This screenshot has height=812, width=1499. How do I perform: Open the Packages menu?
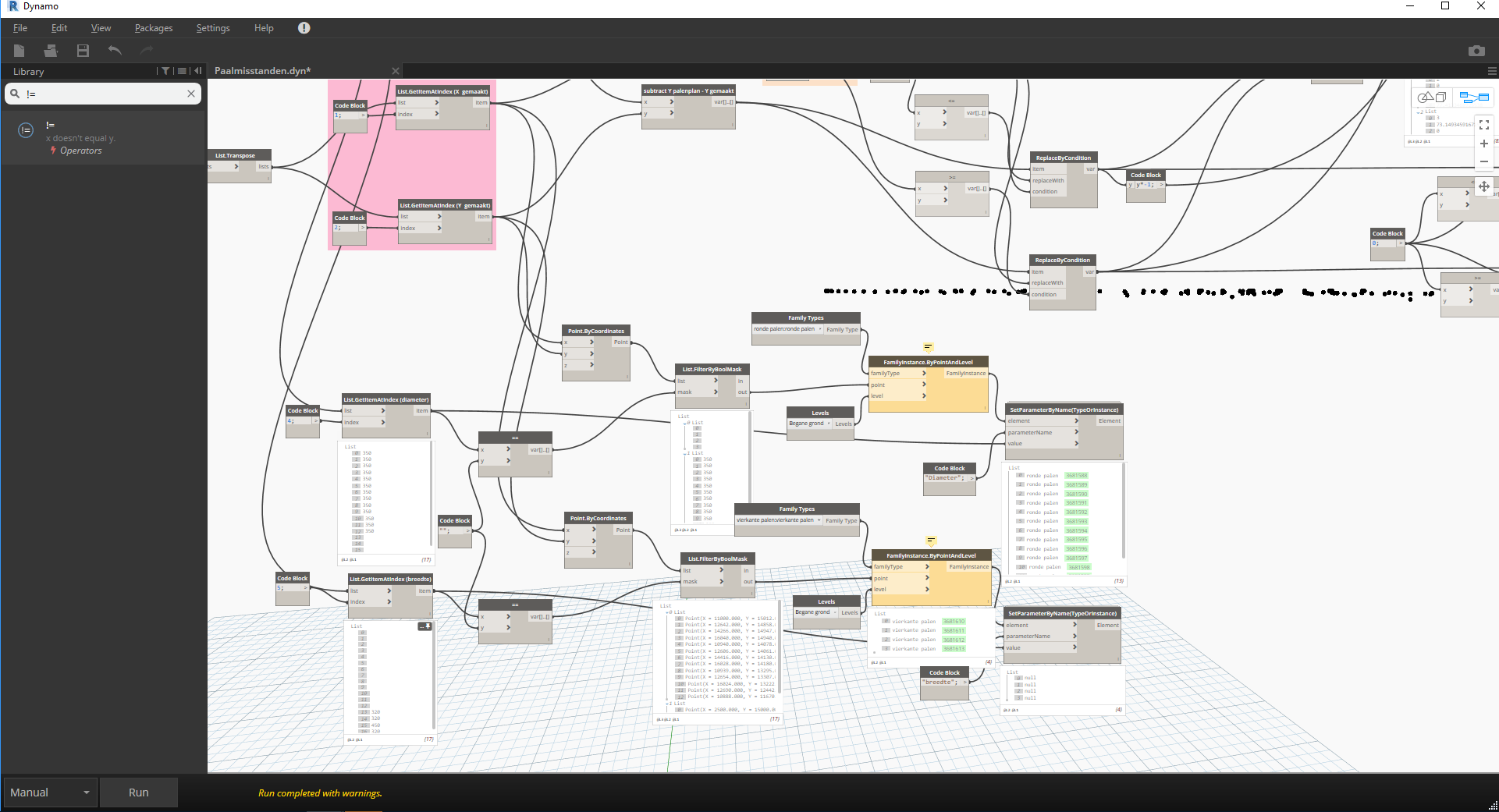coord(154,28)
